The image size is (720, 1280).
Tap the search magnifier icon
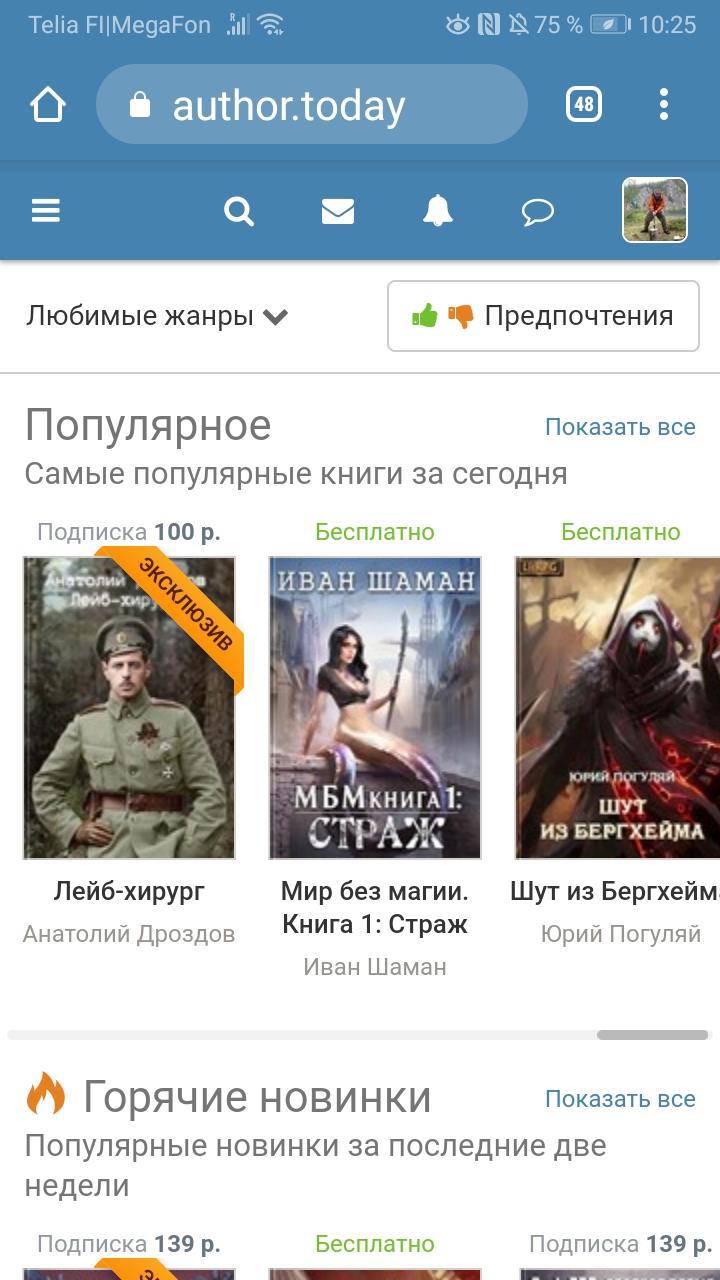pos(239,211)
